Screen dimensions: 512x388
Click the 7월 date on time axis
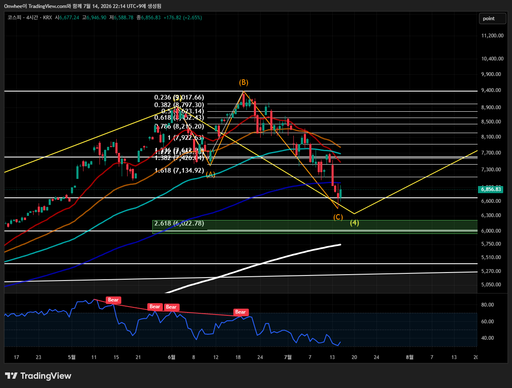(288, 357)
